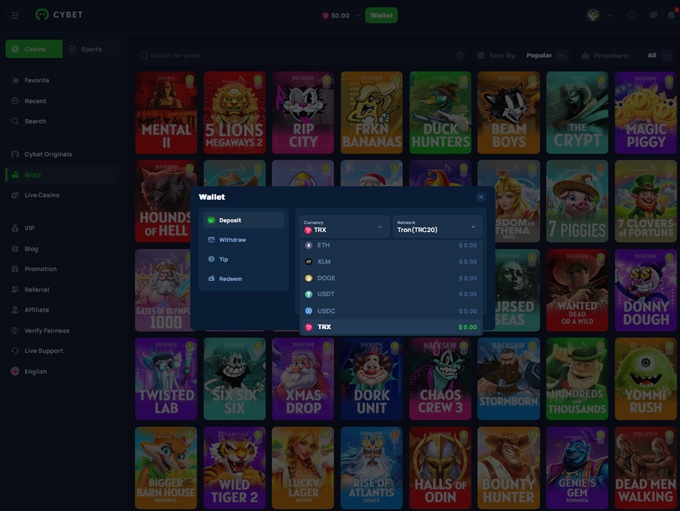Select the Tip tab in Wallet
Viewport: 680px width, 511px height.
click(x=224, y=259)
